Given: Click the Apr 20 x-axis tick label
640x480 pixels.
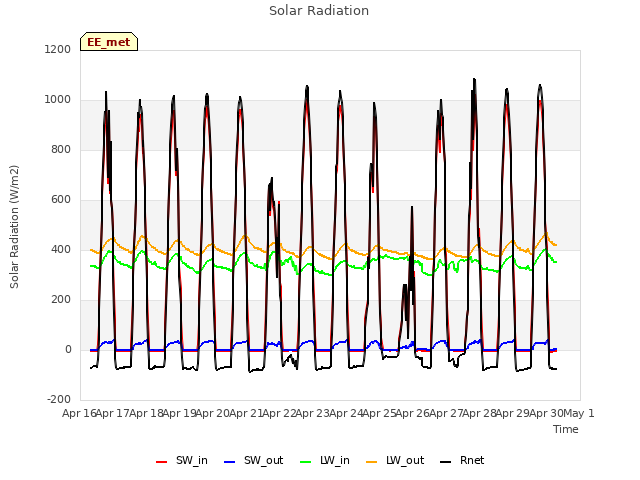Looking at the screenshot, I should (213, 413).
